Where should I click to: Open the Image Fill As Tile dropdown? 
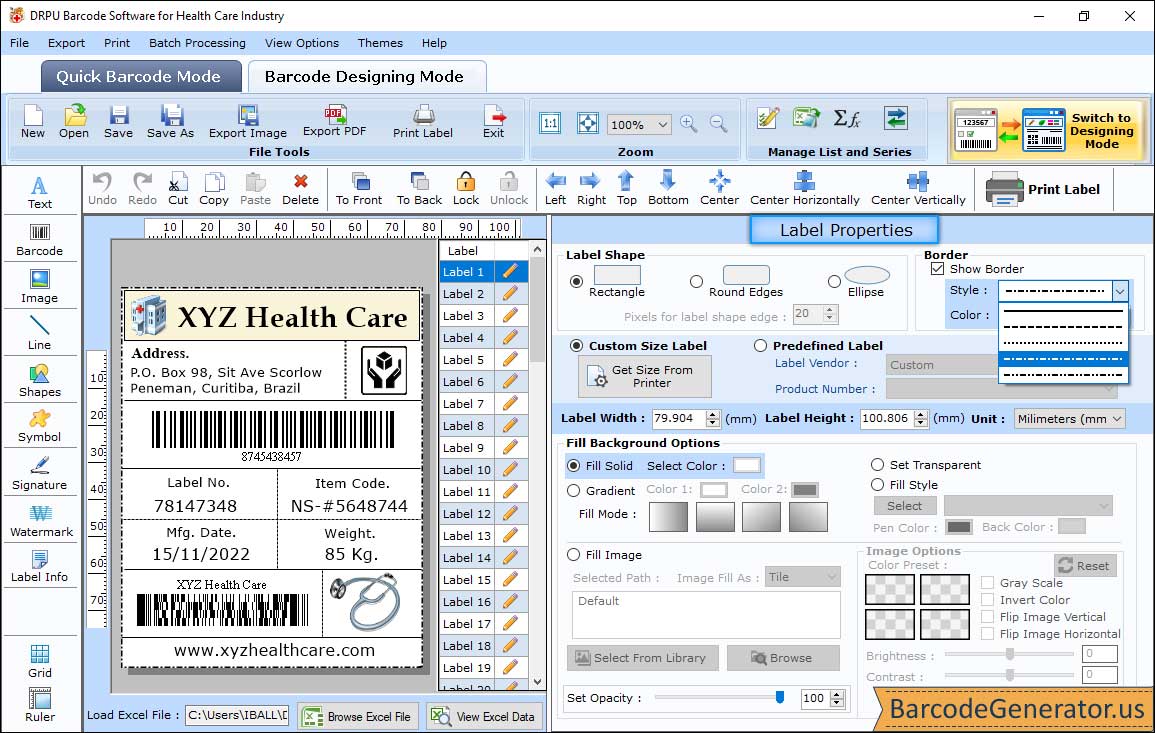pos(803,577)
